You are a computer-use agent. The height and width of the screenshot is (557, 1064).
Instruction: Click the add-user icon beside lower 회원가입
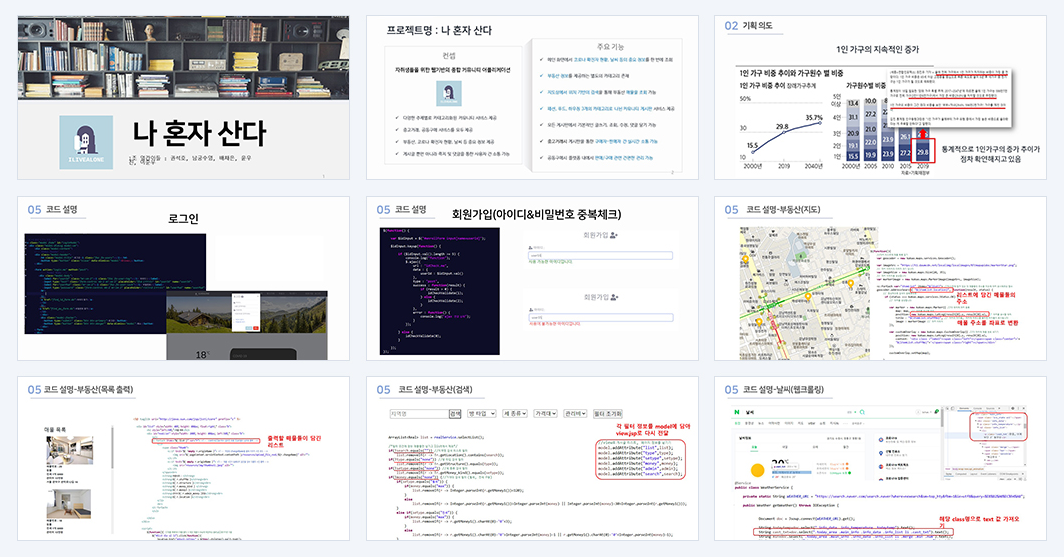613,297
